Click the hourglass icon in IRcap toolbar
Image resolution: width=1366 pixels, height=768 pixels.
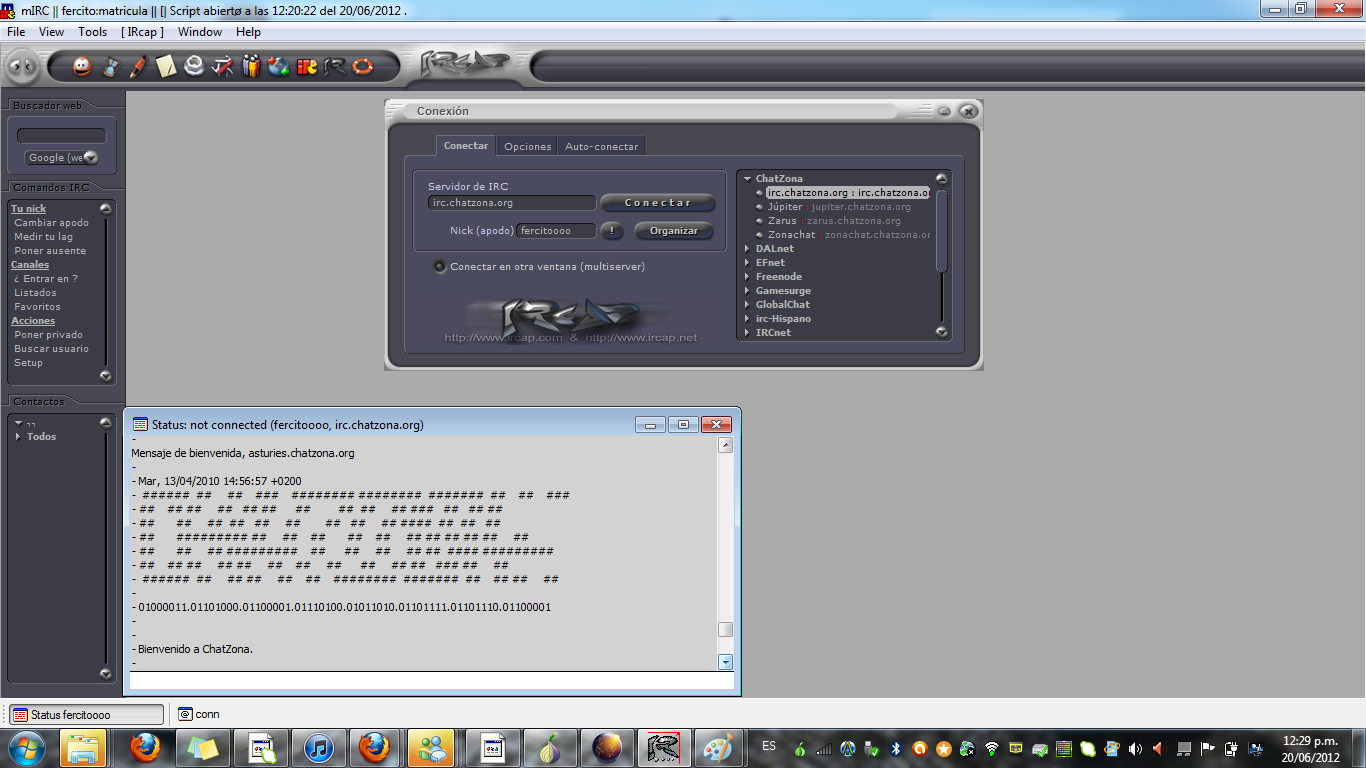pyautogui.click(x=111, y=67)
